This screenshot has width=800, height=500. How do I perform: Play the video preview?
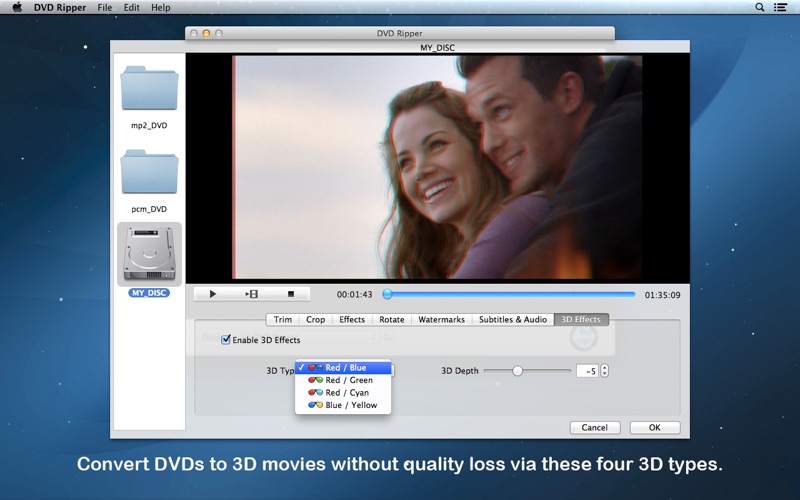[x=213, y=294]
